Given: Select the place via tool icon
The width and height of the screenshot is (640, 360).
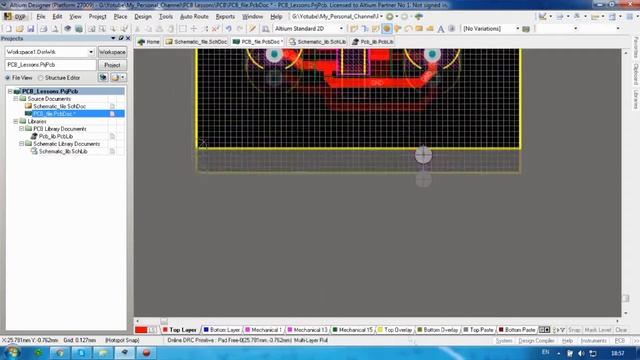Looking at the screenshot, I should click(398, 29).
